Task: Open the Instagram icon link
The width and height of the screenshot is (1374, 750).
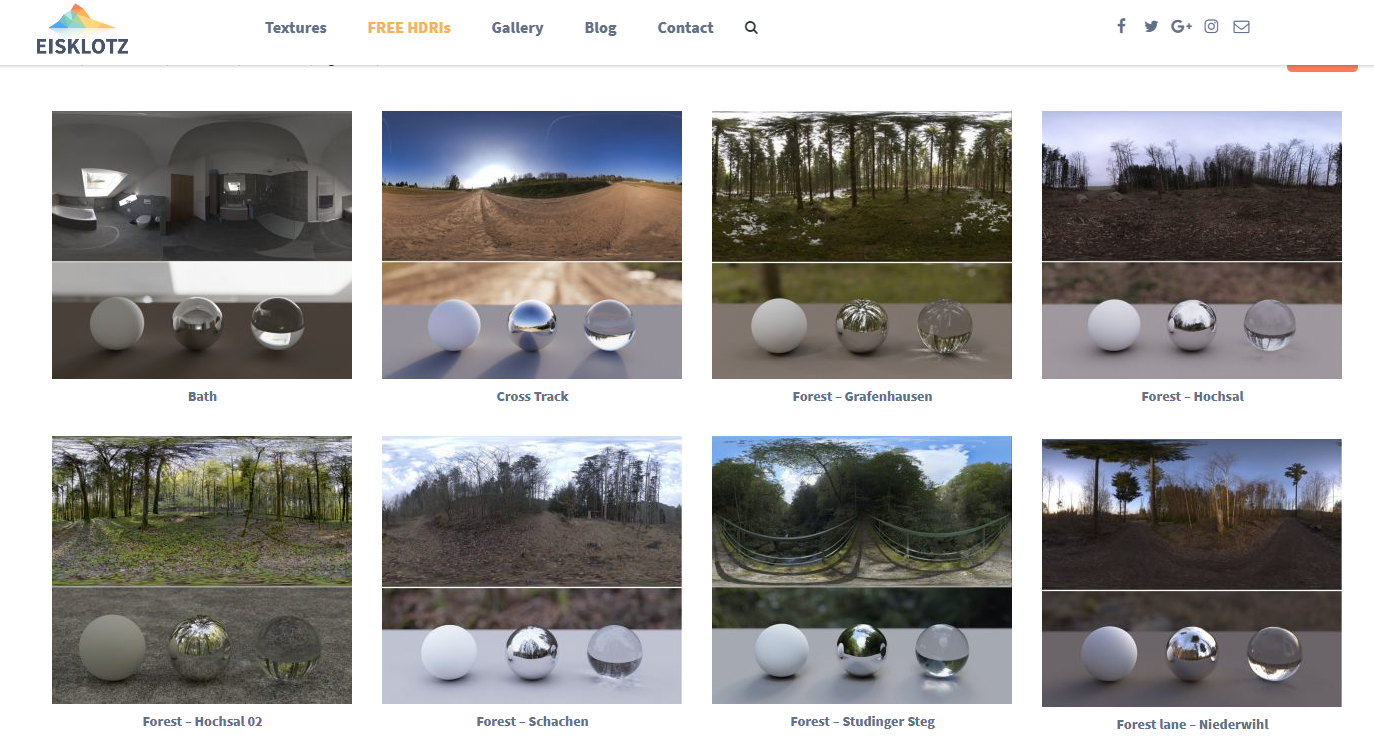Action: point(1211,27)
